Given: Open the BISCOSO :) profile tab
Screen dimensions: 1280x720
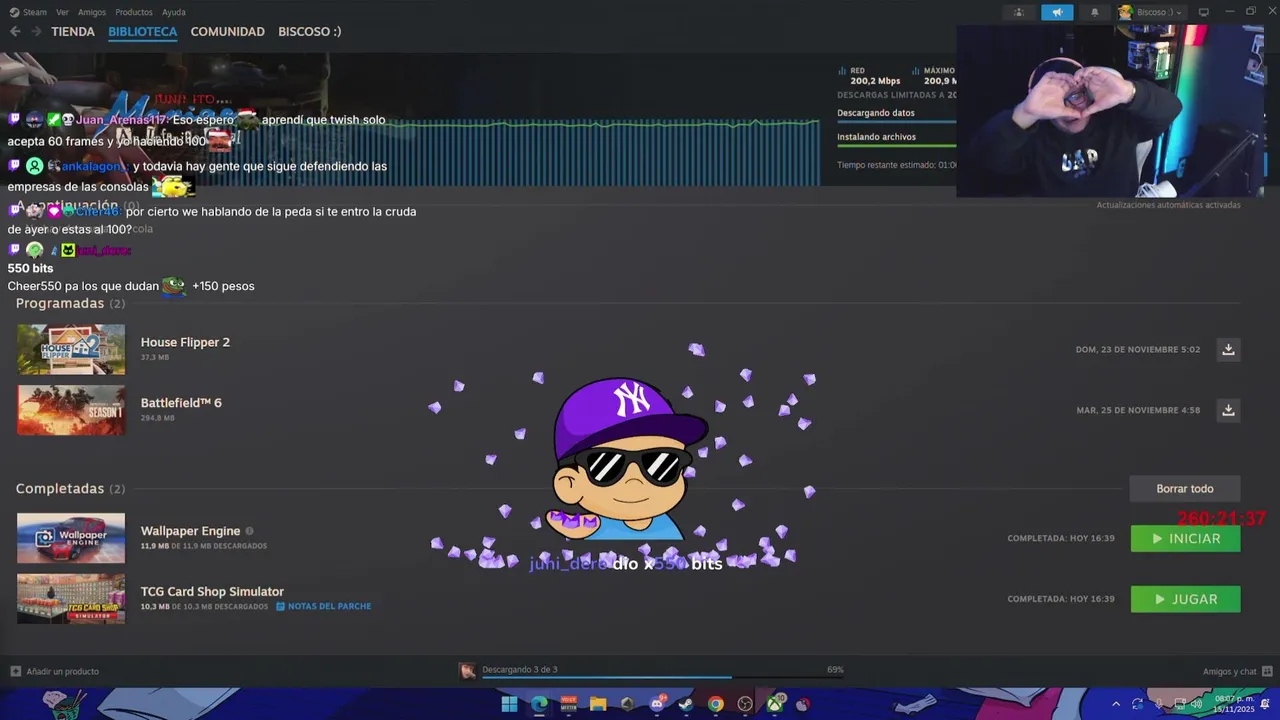Looking at the screenshot, I should point(310,32).
